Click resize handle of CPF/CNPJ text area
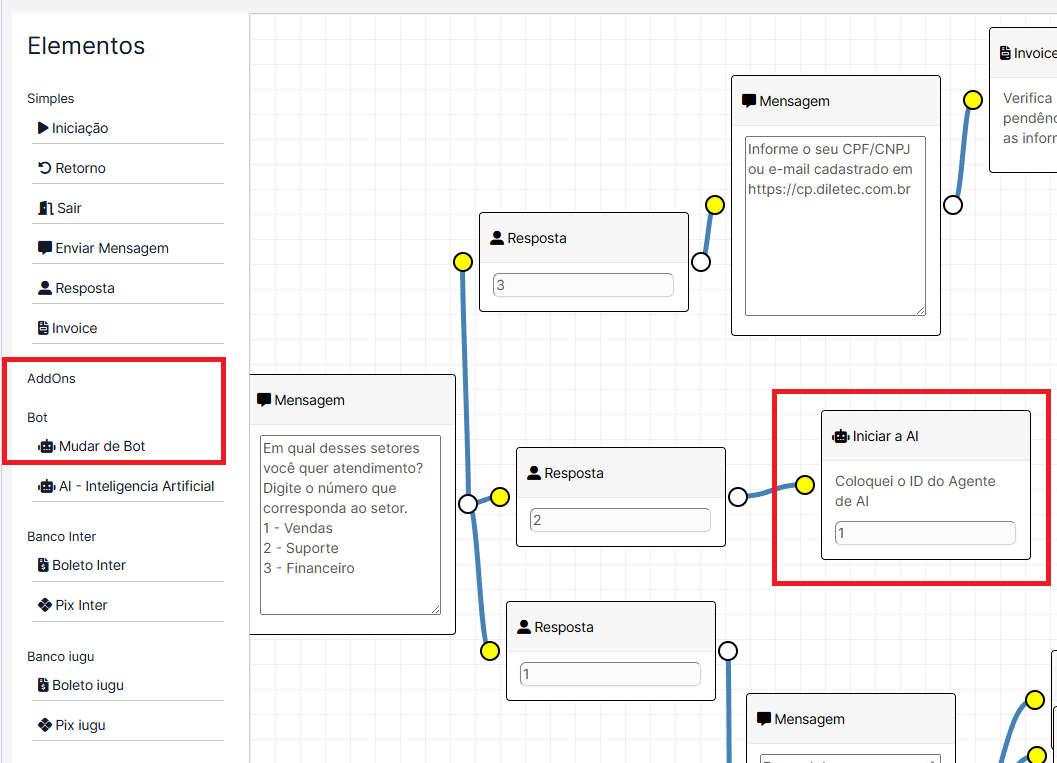Image resolution: width=1057 pixels, height=763 pixels. (920, 310)
